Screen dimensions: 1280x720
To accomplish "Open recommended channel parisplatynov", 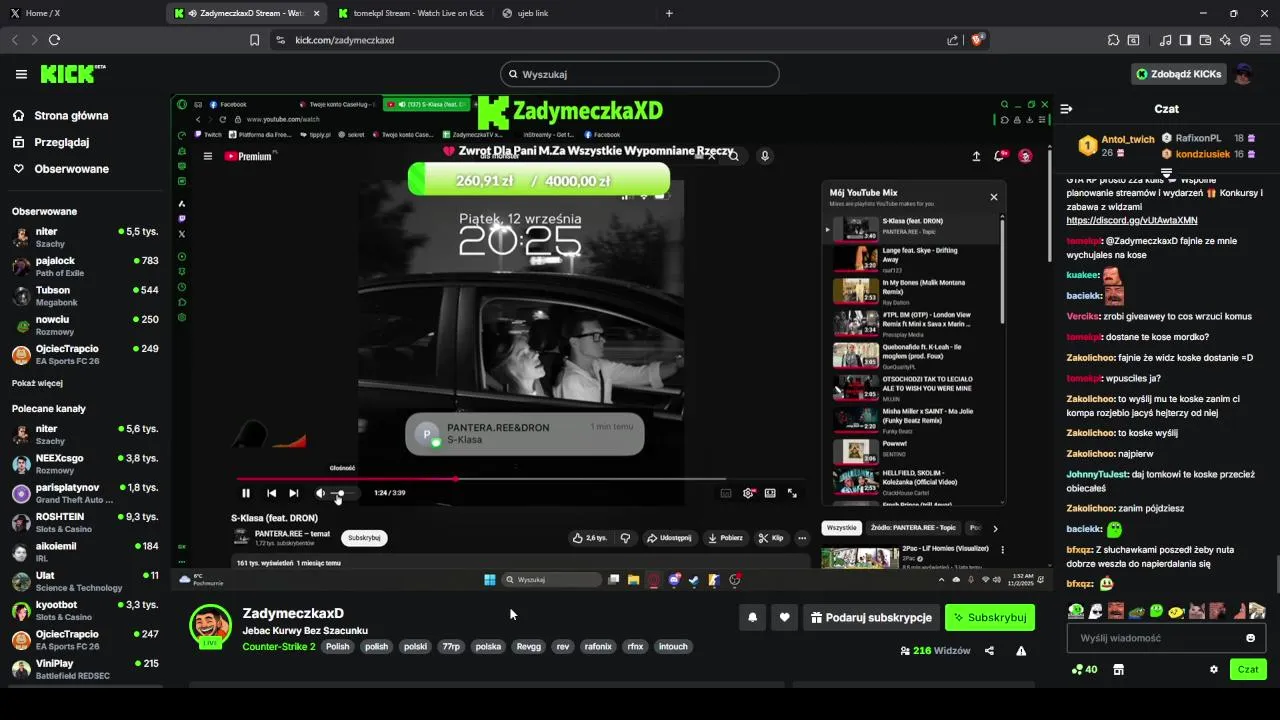I will tap(85, 493).
